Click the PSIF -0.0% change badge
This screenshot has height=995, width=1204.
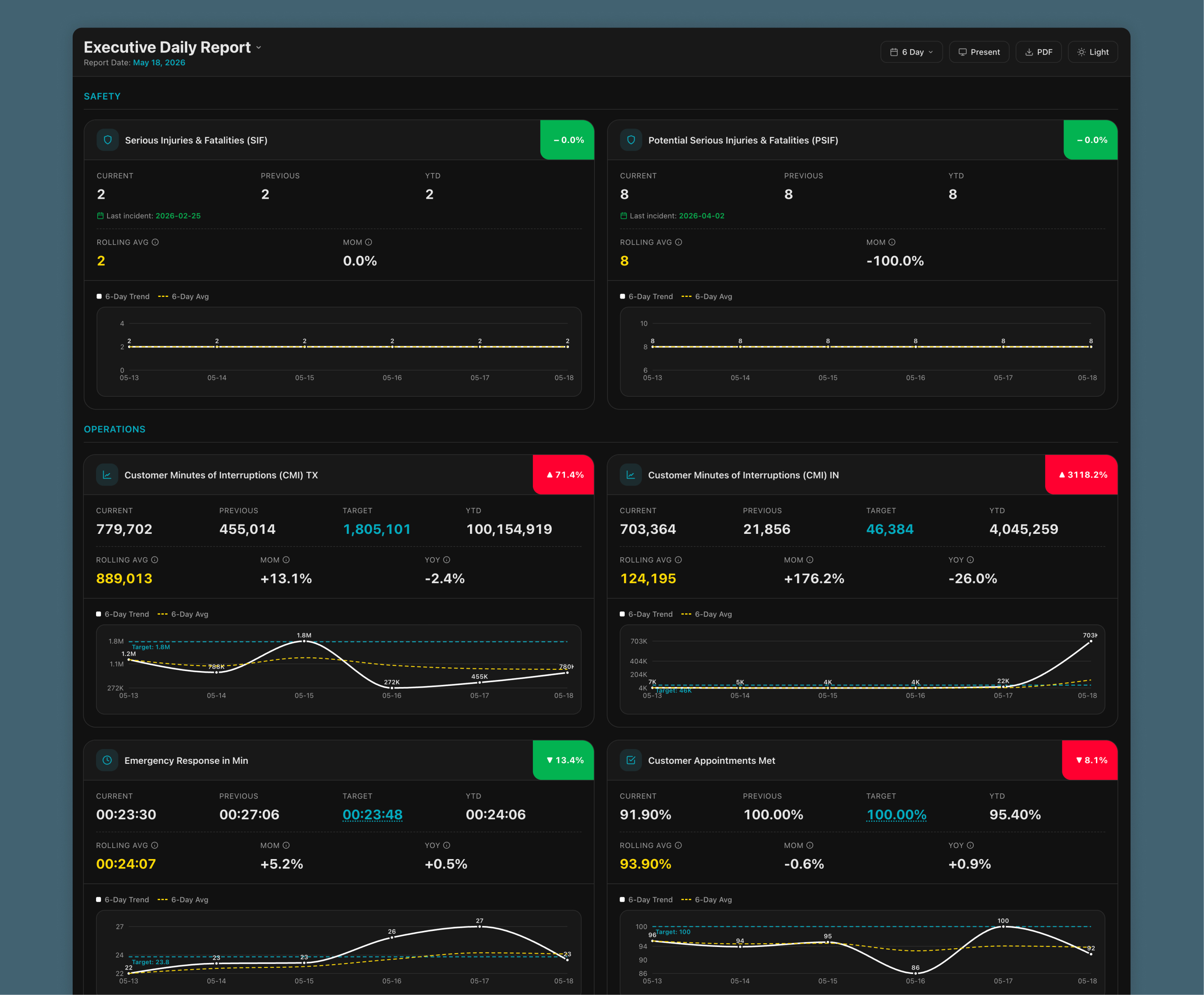tap(1091, 140)
